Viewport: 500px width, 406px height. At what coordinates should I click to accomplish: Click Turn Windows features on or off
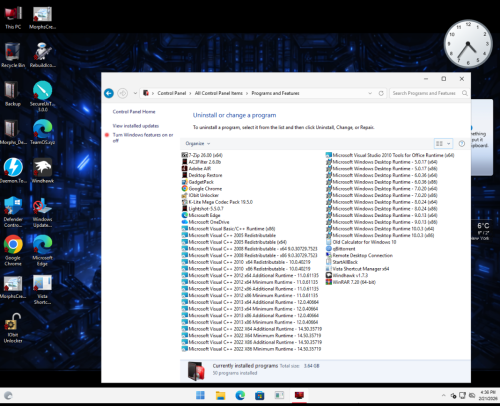tap(143, 138)
